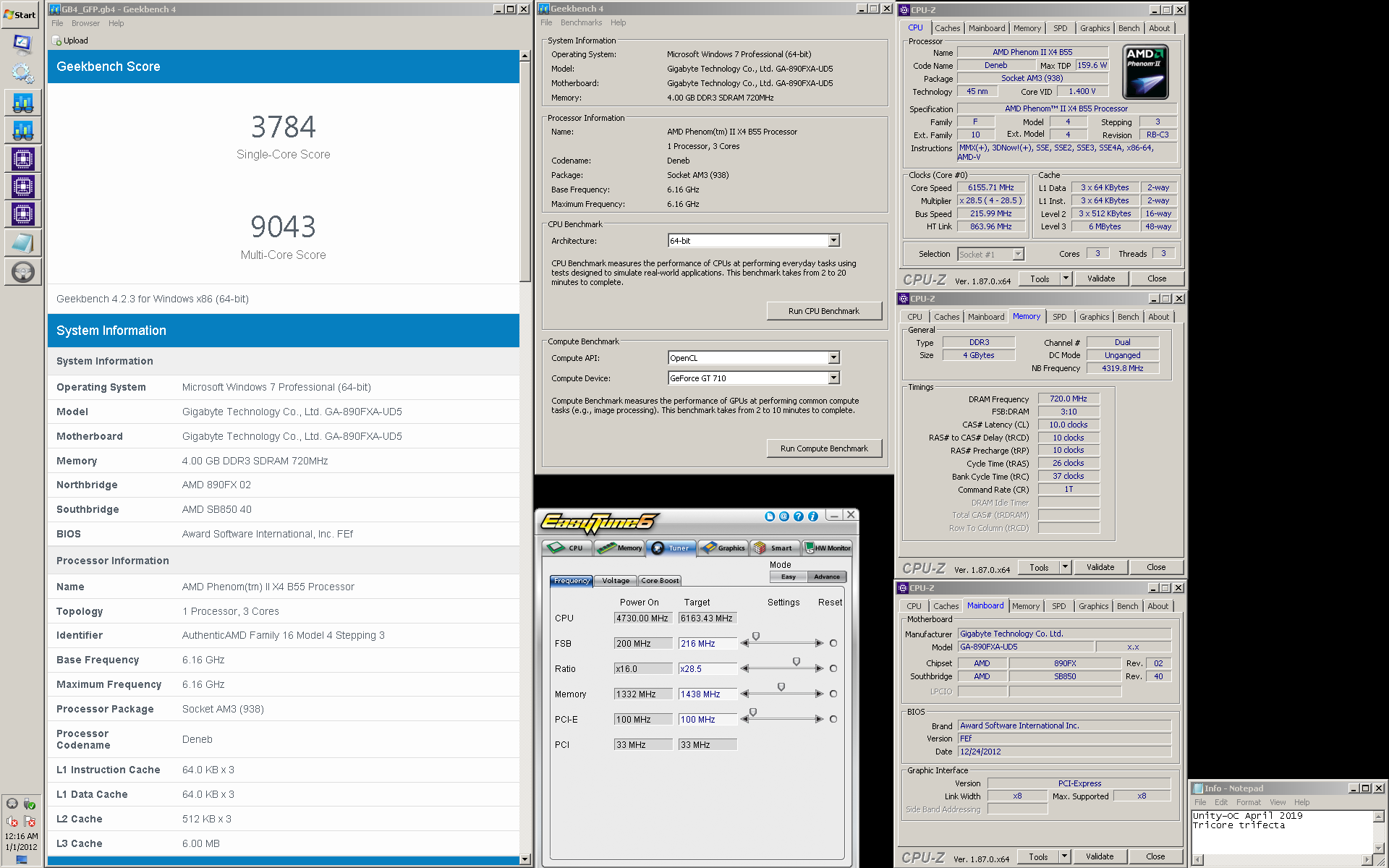This screenshot has height=868, width=1389.
Task: Open Format menu in Notepad
Action: pos(1248,802)
